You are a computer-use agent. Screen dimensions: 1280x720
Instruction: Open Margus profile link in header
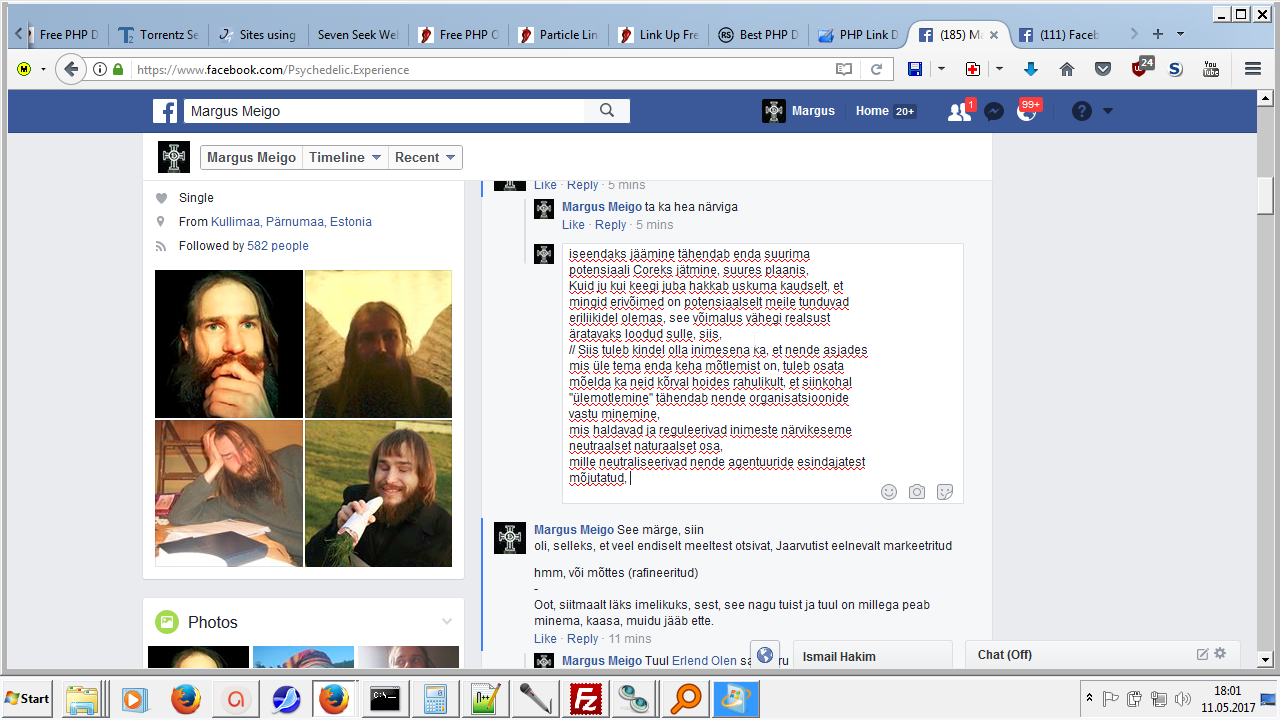pos(799,111)
